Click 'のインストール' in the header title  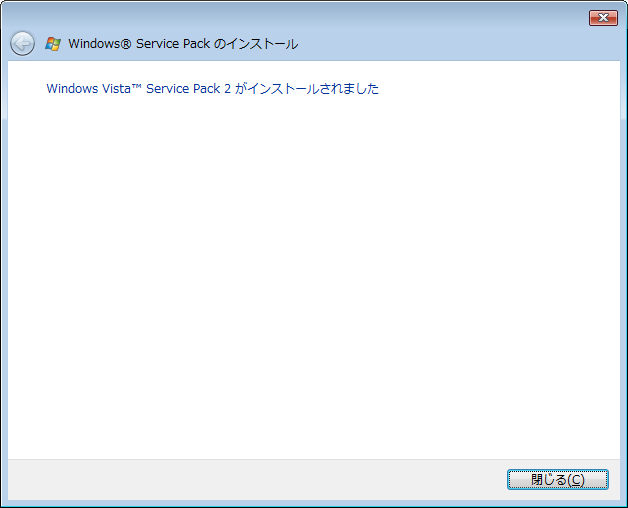pos(256,44)
